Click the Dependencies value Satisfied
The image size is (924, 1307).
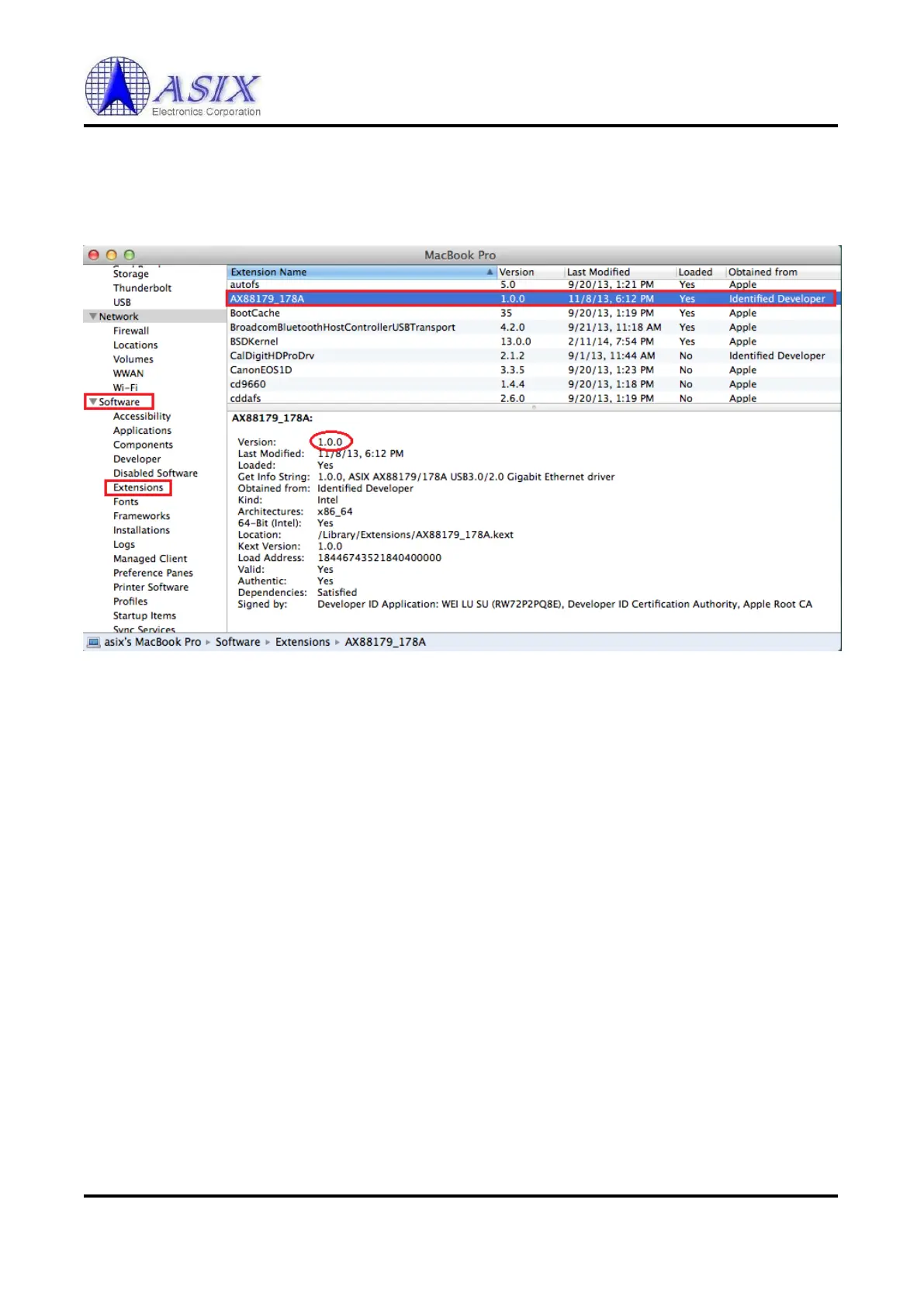click(337, 593)
